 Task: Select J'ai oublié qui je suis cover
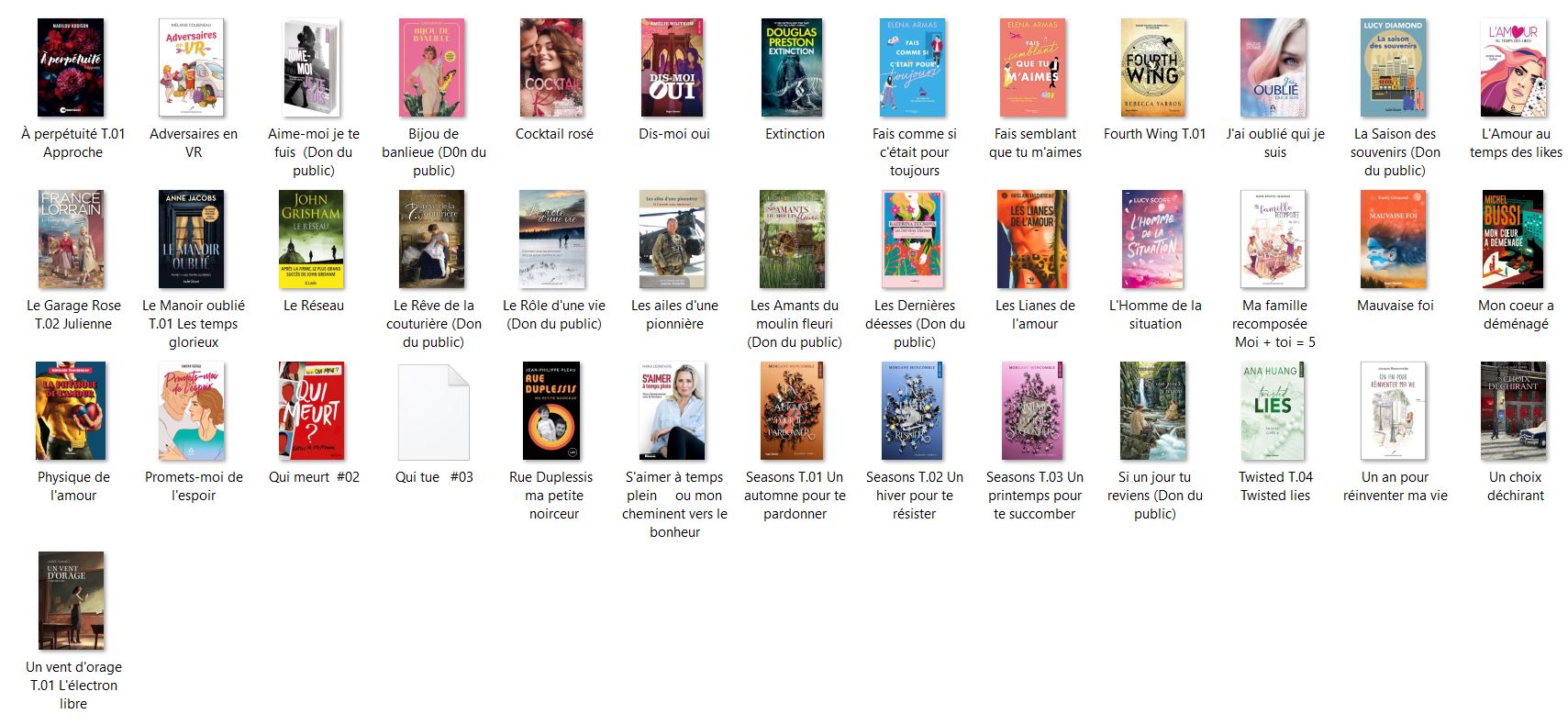tap(1273, 68)
